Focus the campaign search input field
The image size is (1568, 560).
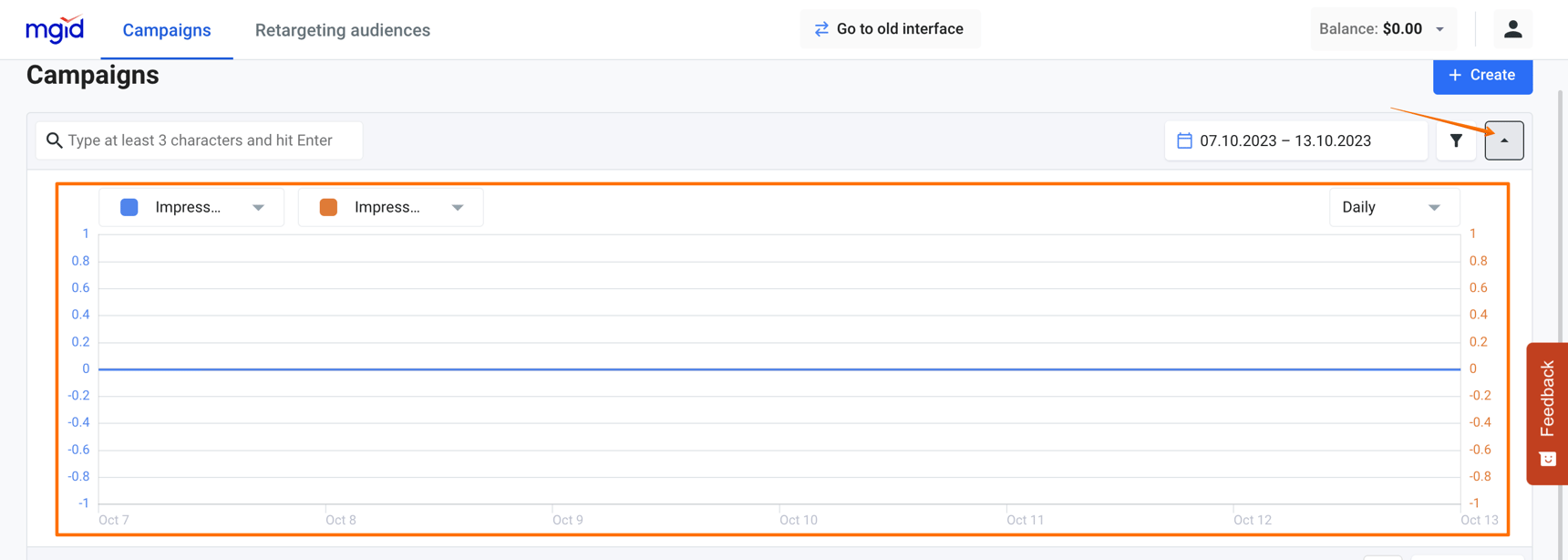(x=210, y=140)
